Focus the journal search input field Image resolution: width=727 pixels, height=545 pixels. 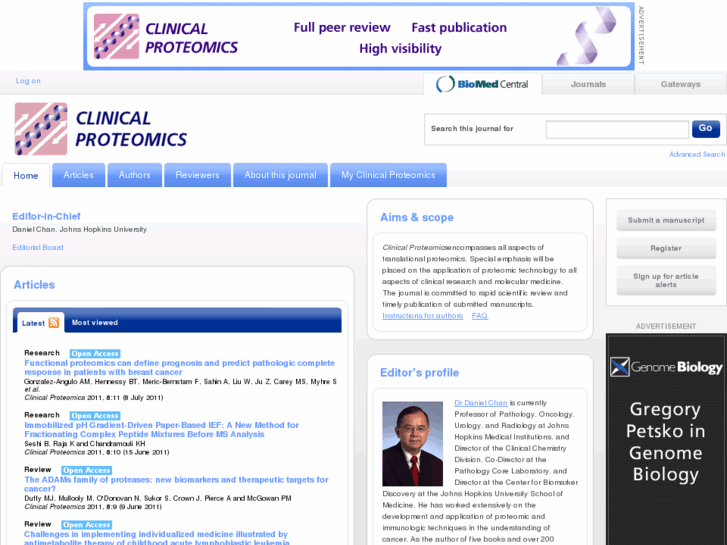coord(617,129)
